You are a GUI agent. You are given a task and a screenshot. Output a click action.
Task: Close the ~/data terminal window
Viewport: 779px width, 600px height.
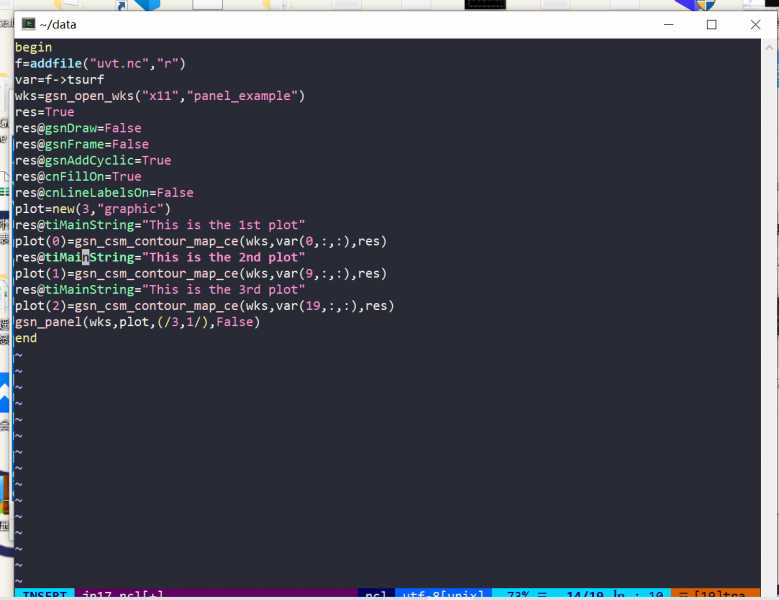tap(755, 24)
